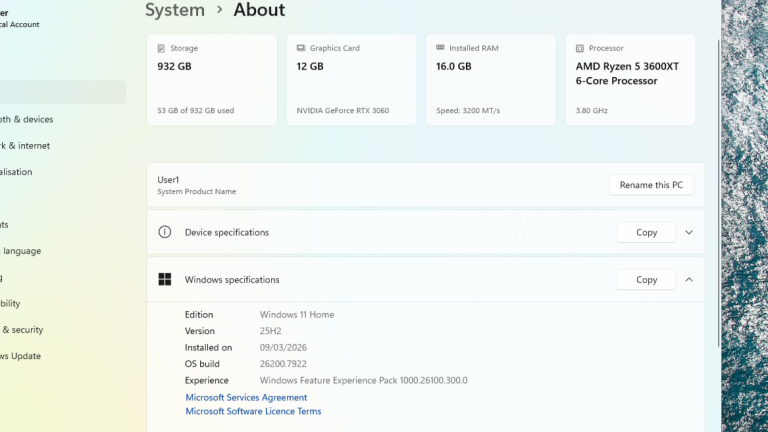Click the Storage icon in the top card
Viewport: 768px width, 432px height.
(161, 48)
